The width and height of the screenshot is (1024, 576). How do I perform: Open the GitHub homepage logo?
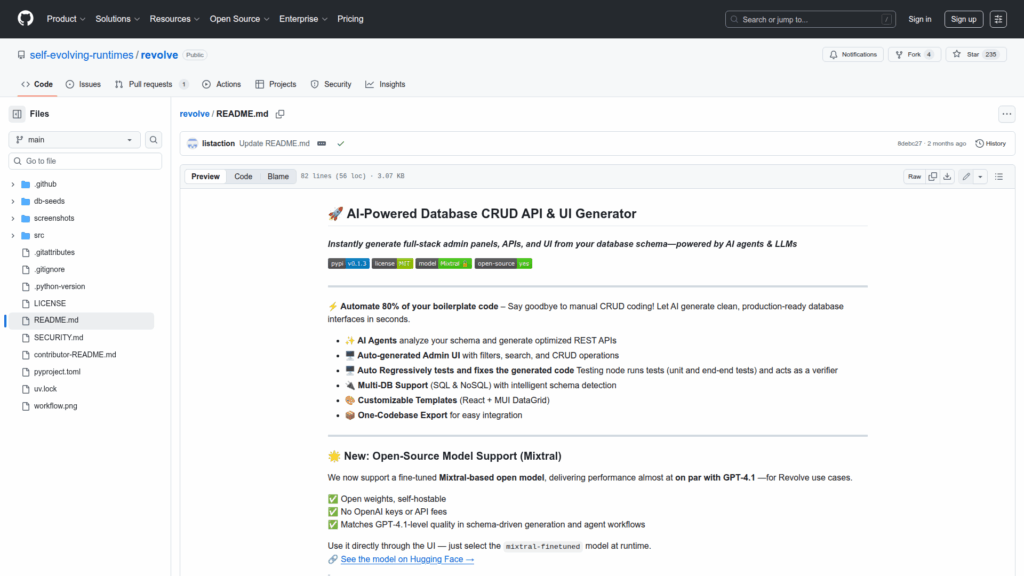[25, 19]
